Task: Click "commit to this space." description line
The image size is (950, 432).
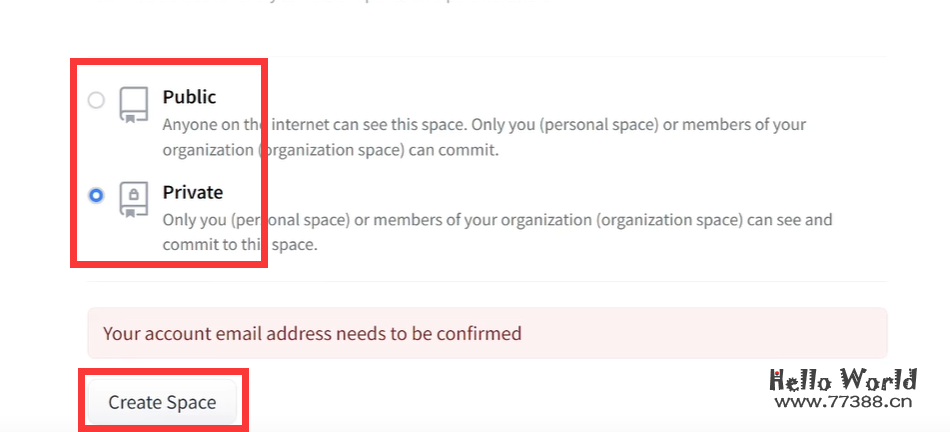Action: [x=240, y=244]
